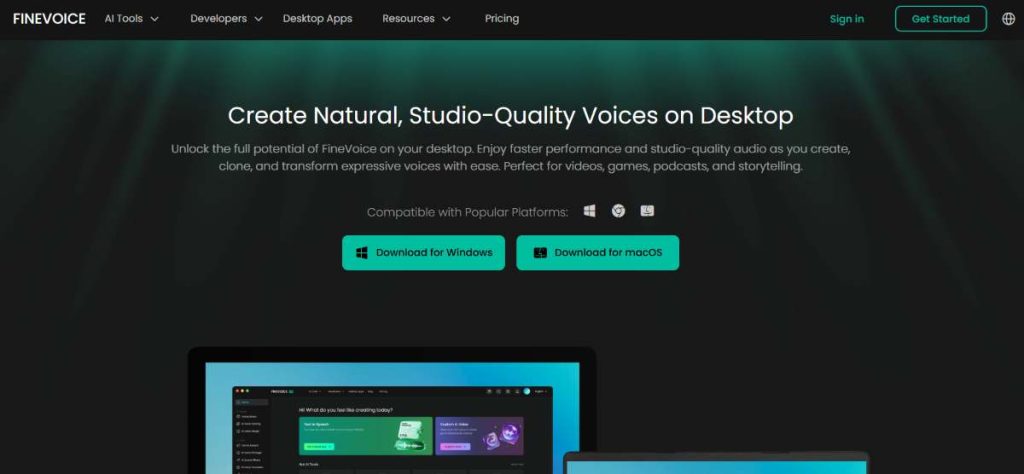Go to the Pricing page
The image size is (1024, 474).
click(502, 19)
